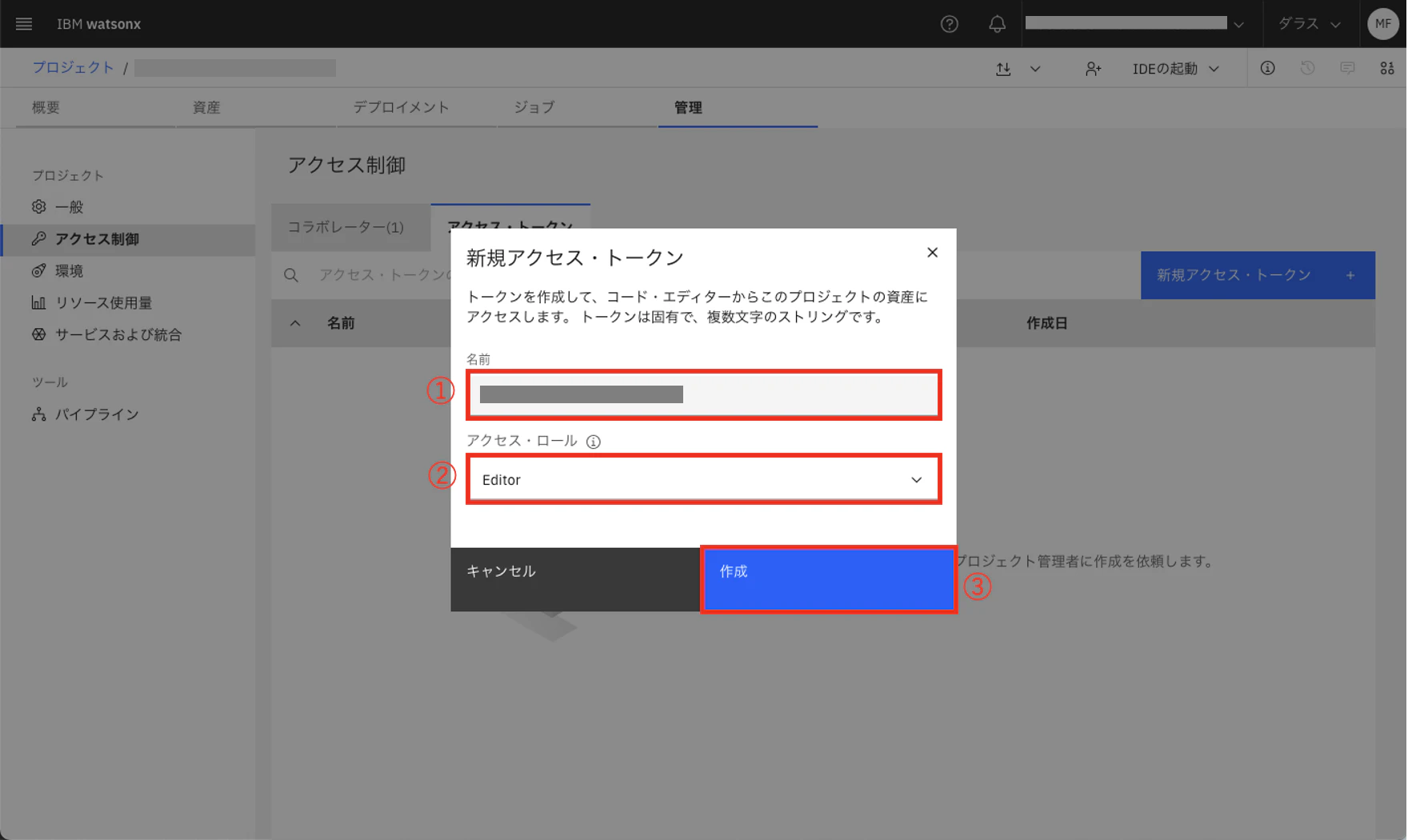
Task: Open the hamburger navigation menu
Action: point(24,24)
